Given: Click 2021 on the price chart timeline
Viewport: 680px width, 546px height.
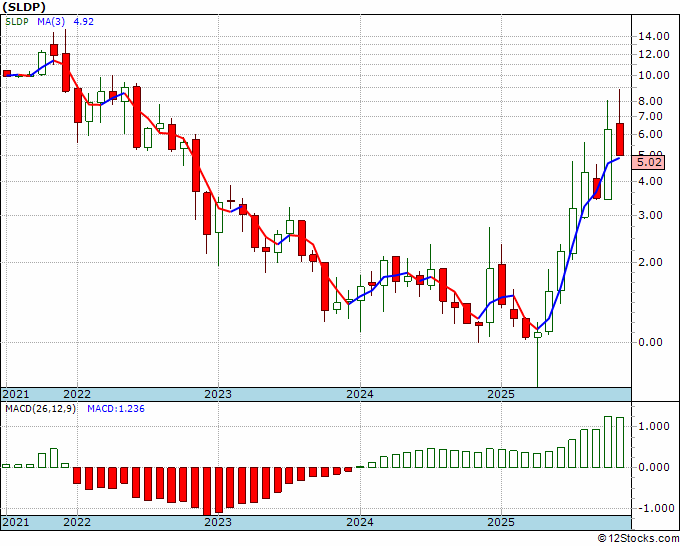Looking at the screenshot, I should click(x=16, y=394).
